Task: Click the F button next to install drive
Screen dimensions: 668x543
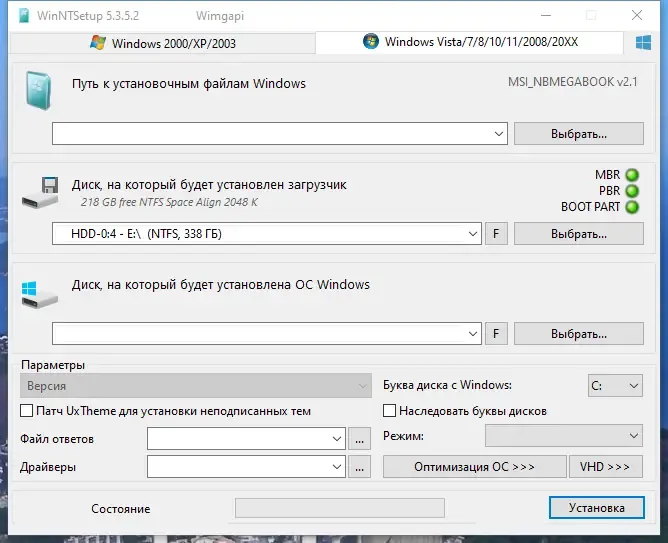Action: [496, 333]
